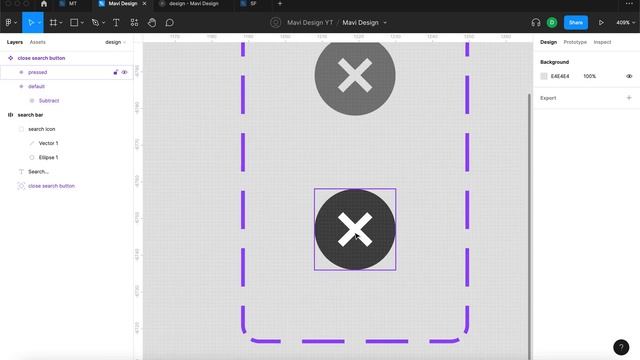The image size is (640, 360).
Task: Start audio conversation with headphones icon
Action: pos(536,22)
